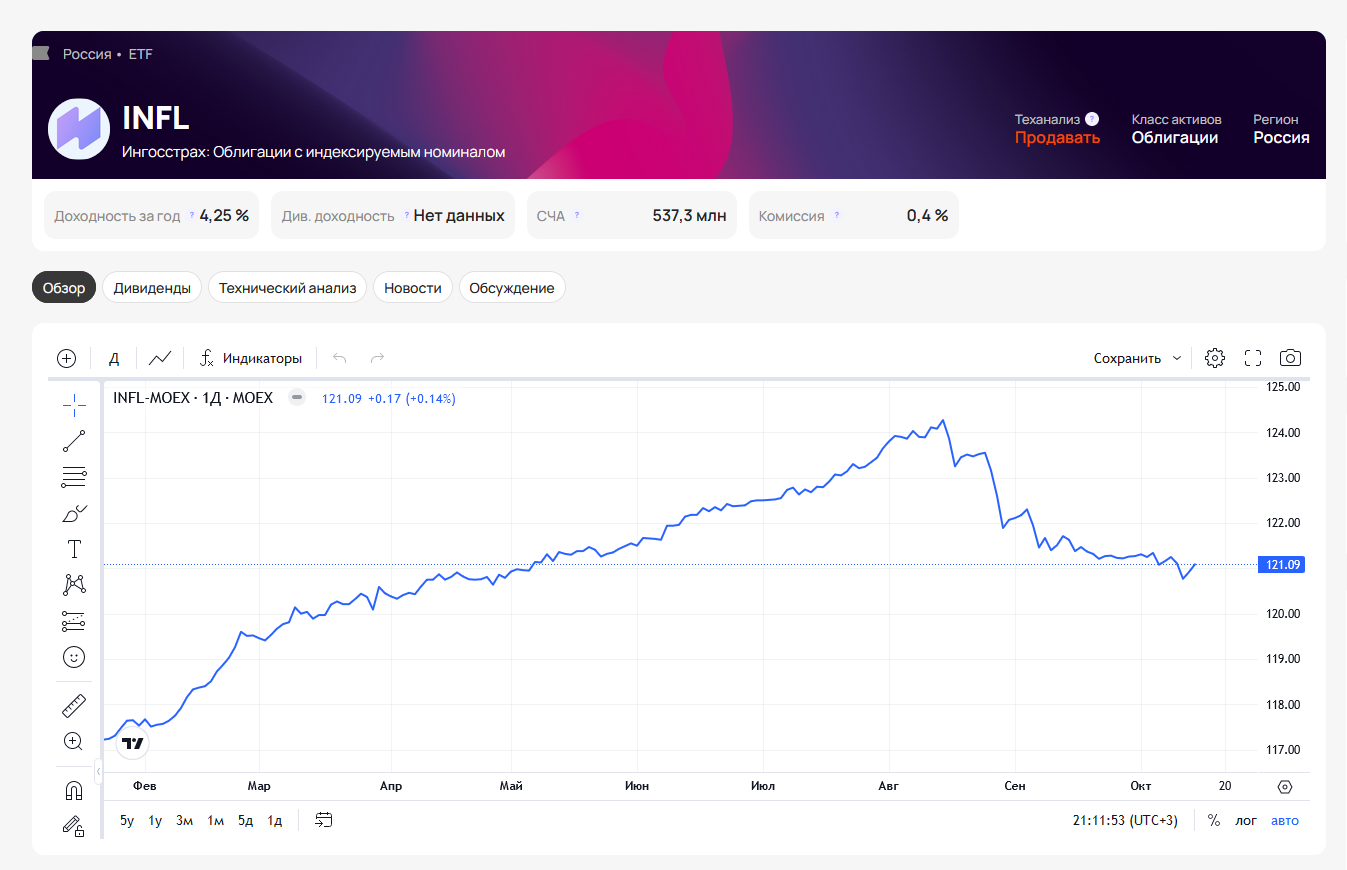The width and height of the screenshot is (1347, 870).
Task: Open the Д timeframe interval selector
Action: (x=114, y=358)
